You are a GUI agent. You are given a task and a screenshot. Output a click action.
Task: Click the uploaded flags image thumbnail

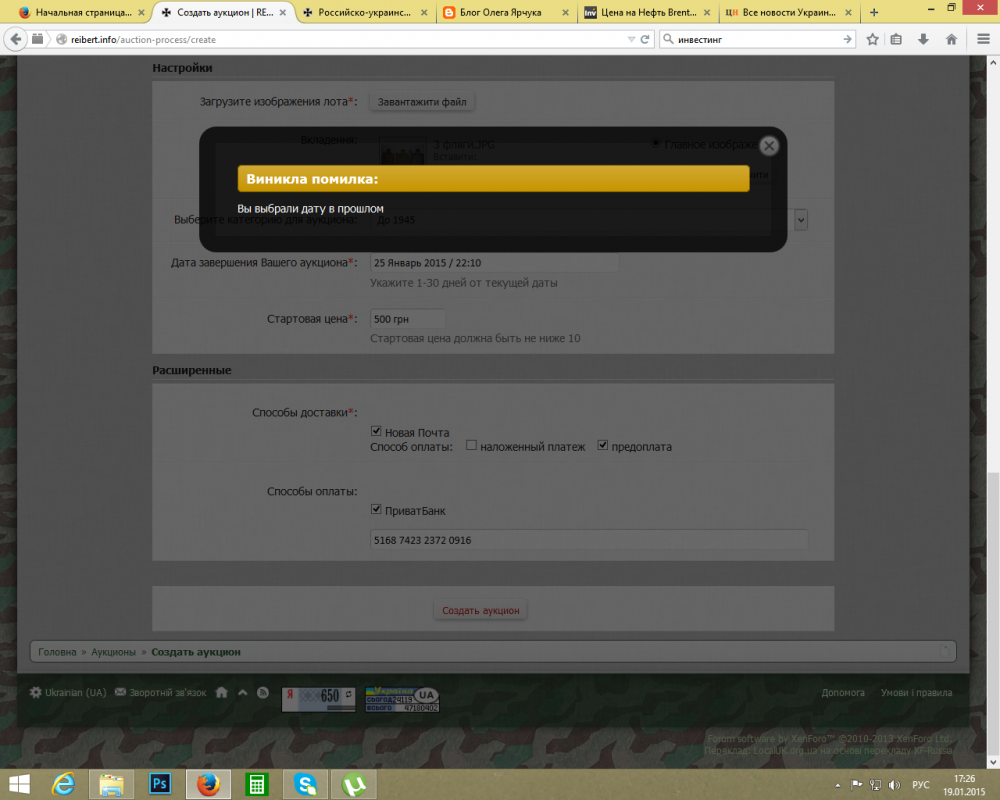tap(402, 151)
